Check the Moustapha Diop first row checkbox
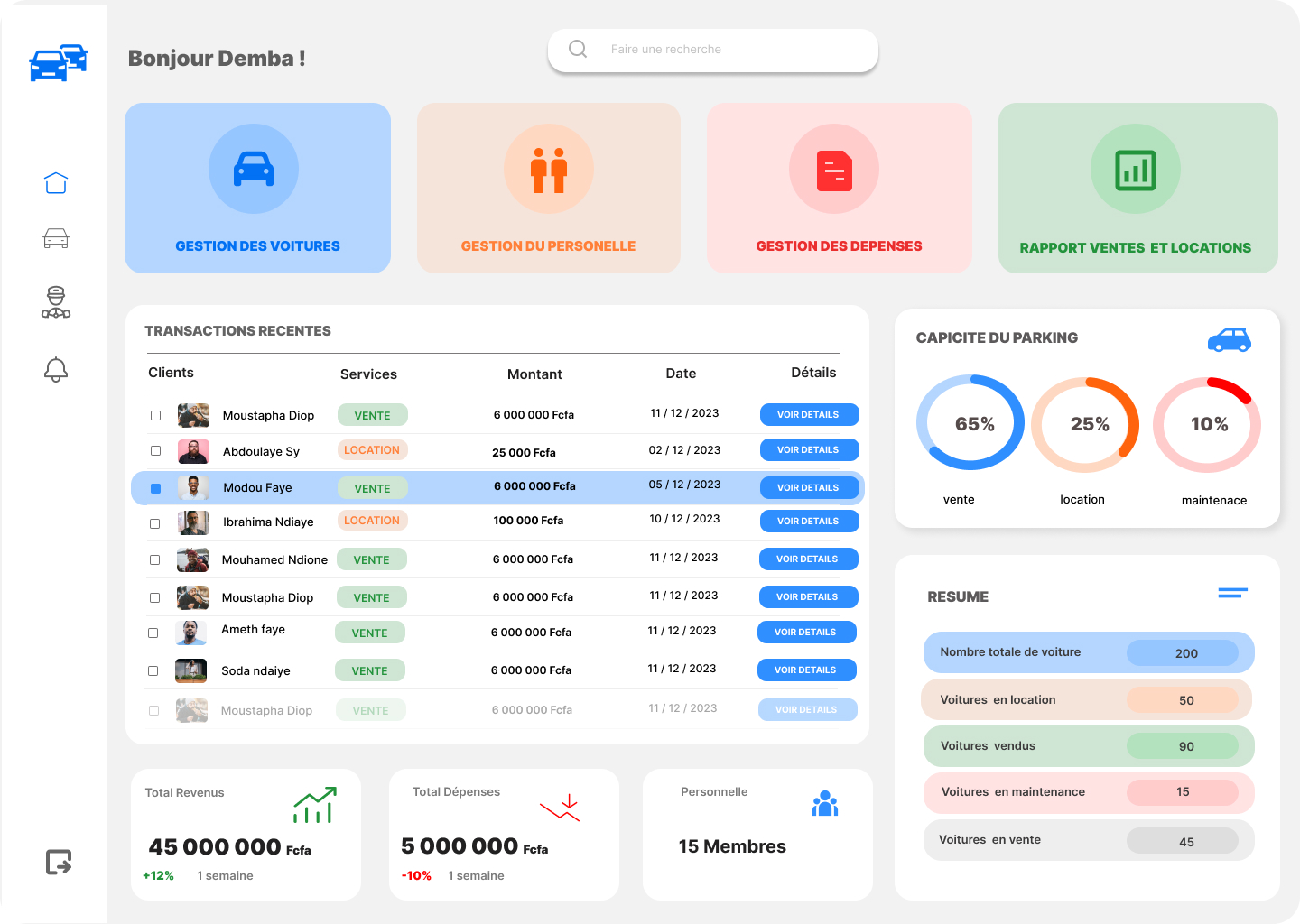This screenshot has height=924, width=1300. click(x=155, y=416)
